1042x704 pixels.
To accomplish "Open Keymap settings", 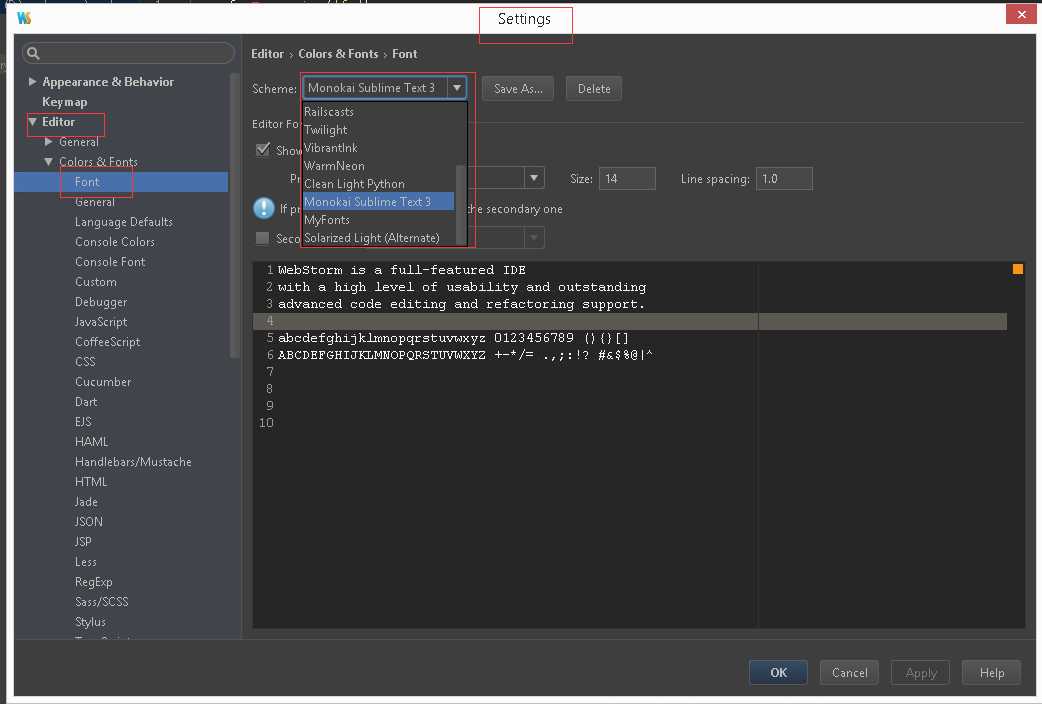I will 64,102.
